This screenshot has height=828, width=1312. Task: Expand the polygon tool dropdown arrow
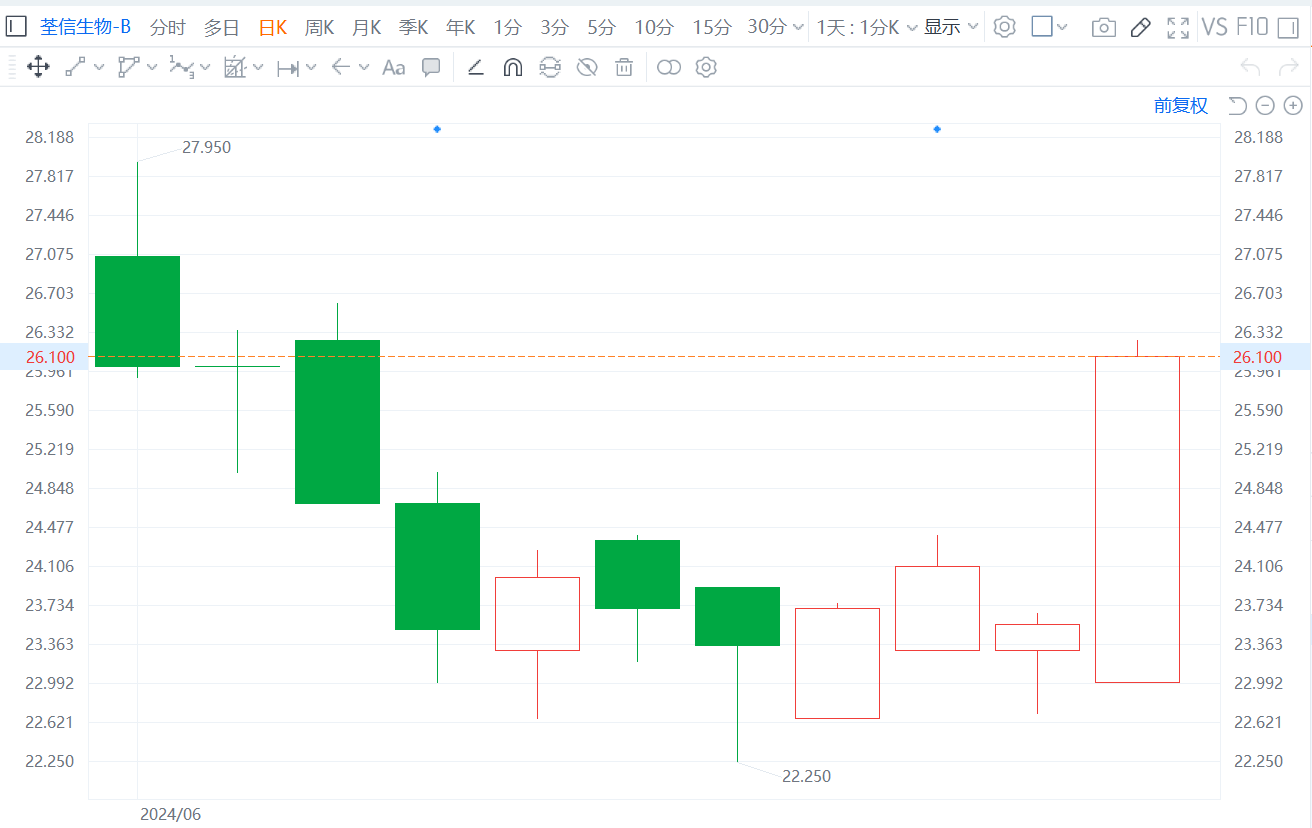pyautogui.click(x=152, y=68)
